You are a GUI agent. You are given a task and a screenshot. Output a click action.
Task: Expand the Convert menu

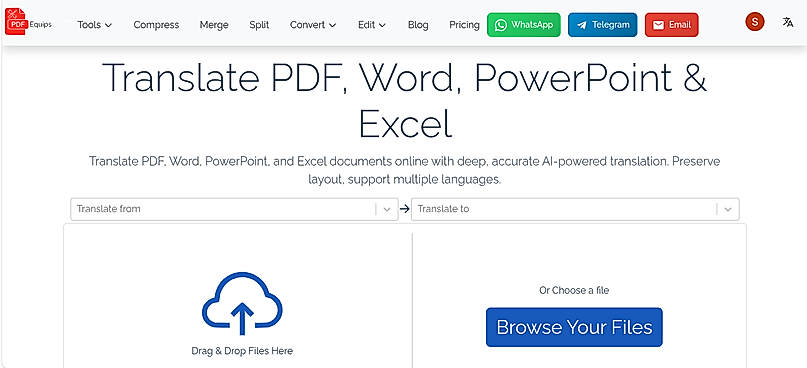click(313, 25)
